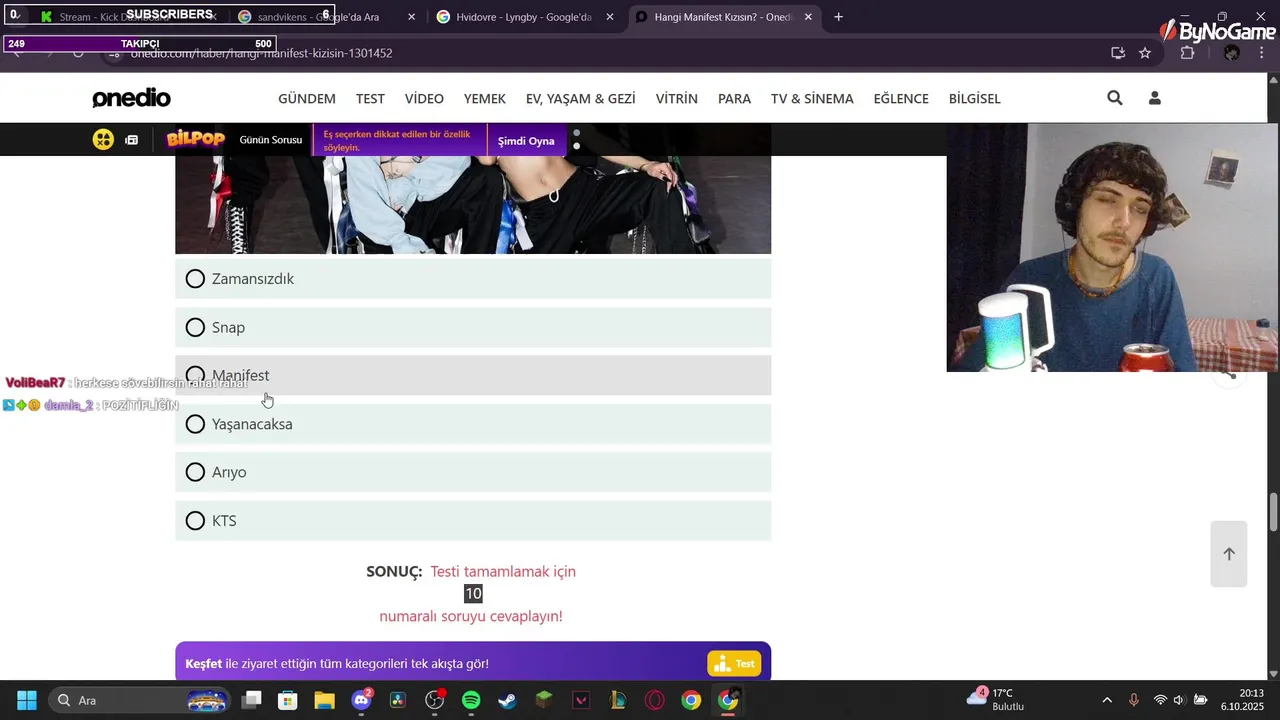This screenshot has width=1280, height=720.
Task: Open Microsoft Store from taskbar
Action: (288, 700)
